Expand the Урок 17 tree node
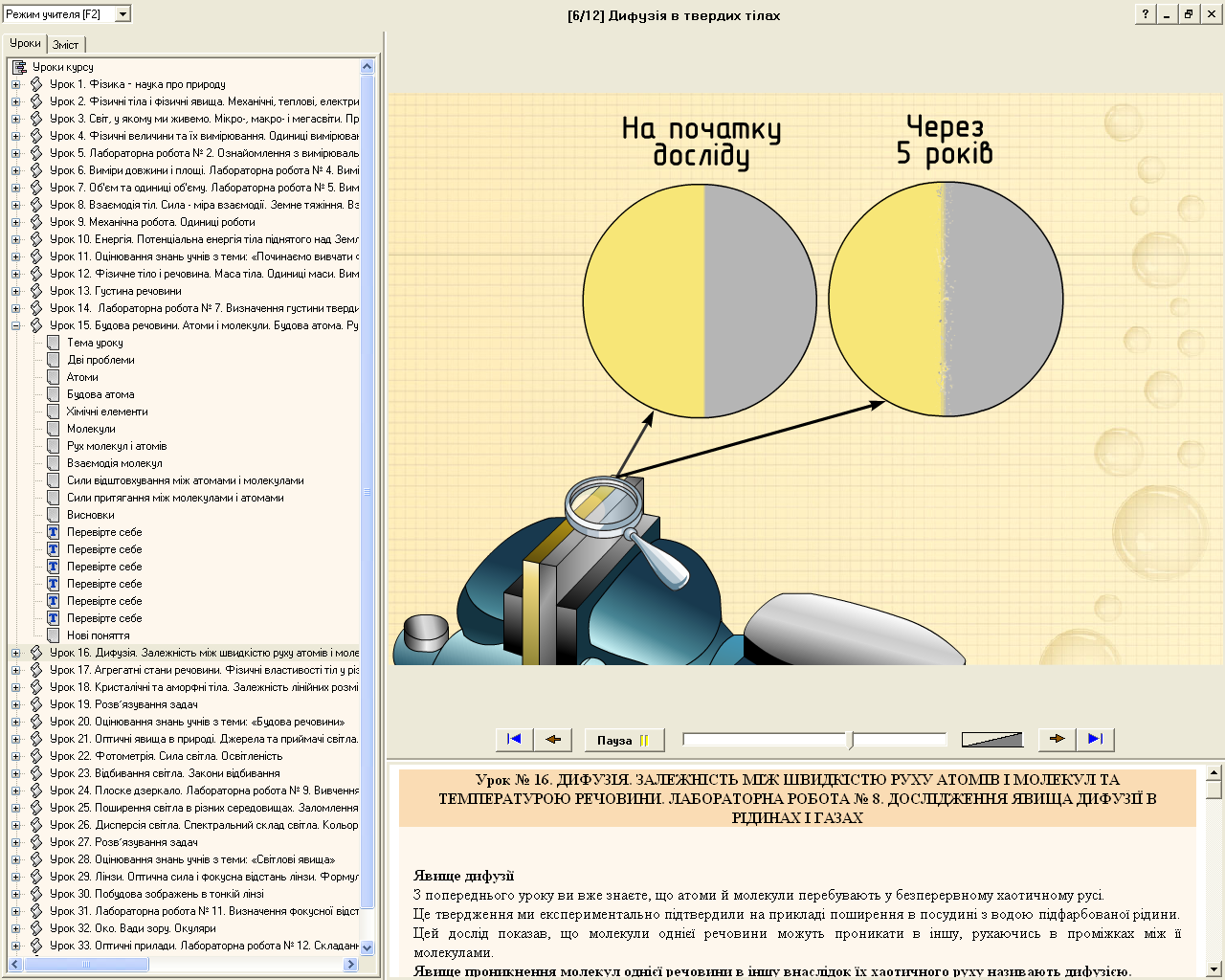Image resolution: width=1225 pixels, height=980 pixels. (15, 670)
